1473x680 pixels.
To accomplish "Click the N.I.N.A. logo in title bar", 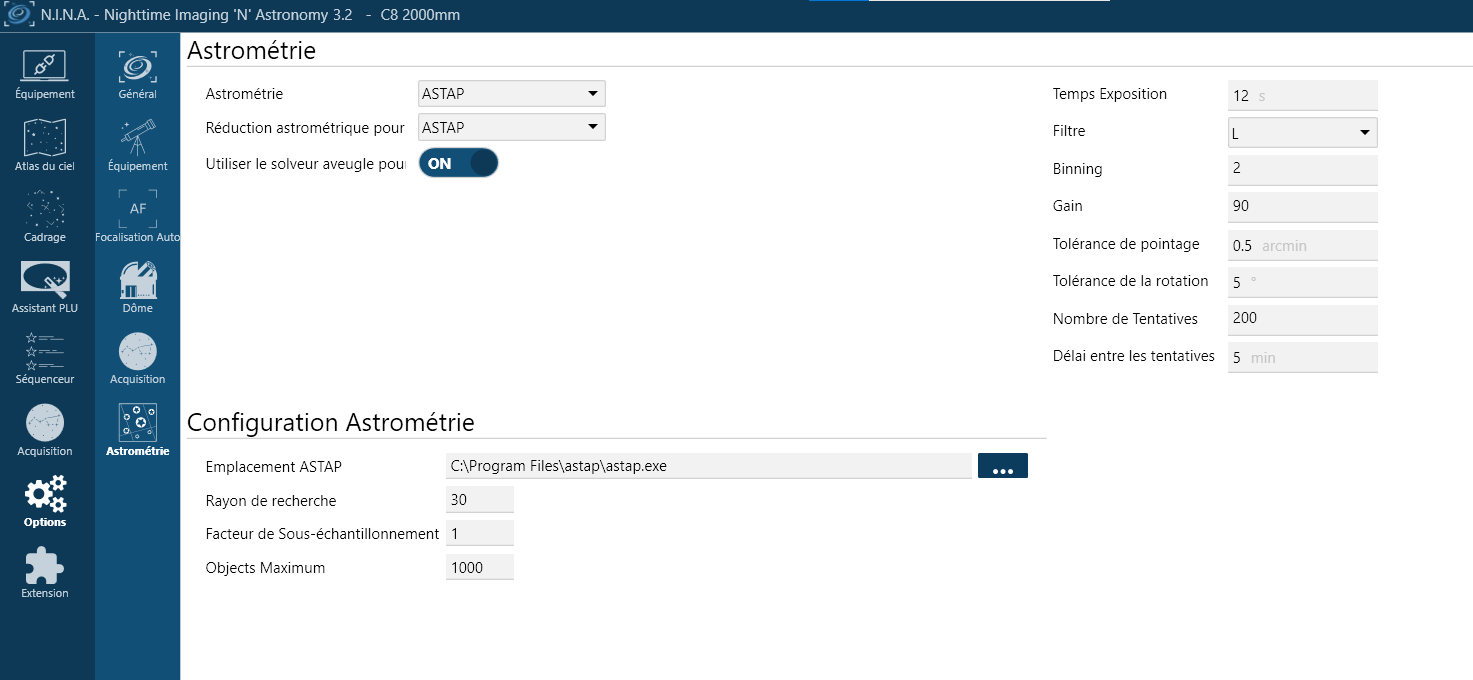I will coord(19,15).
